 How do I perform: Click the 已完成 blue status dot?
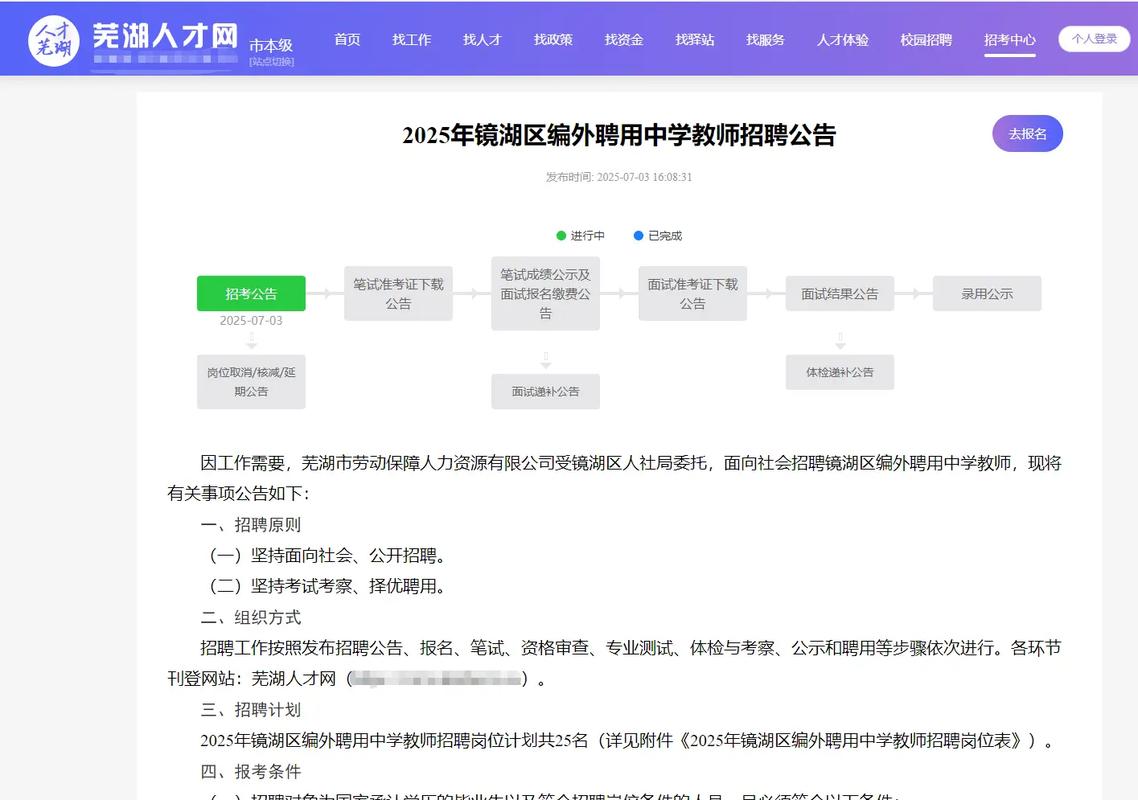point(637,236)
